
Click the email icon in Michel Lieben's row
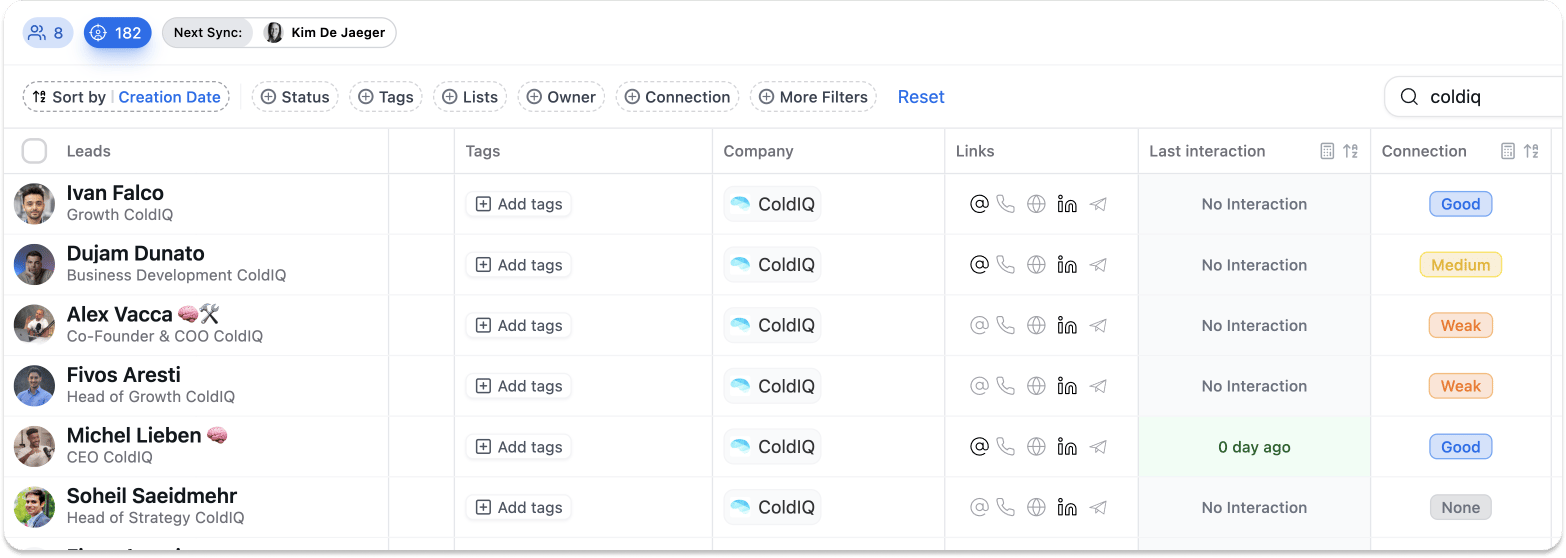979,447
